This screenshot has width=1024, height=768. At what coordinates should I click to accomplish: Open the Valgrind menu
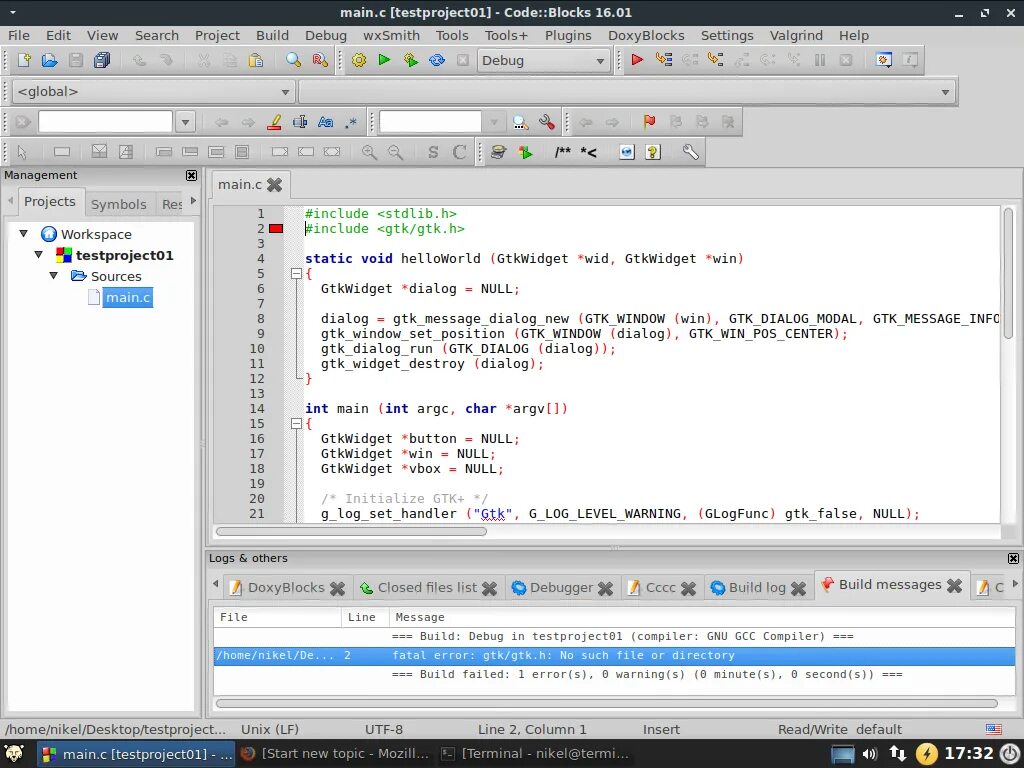[x=795, y=35]
